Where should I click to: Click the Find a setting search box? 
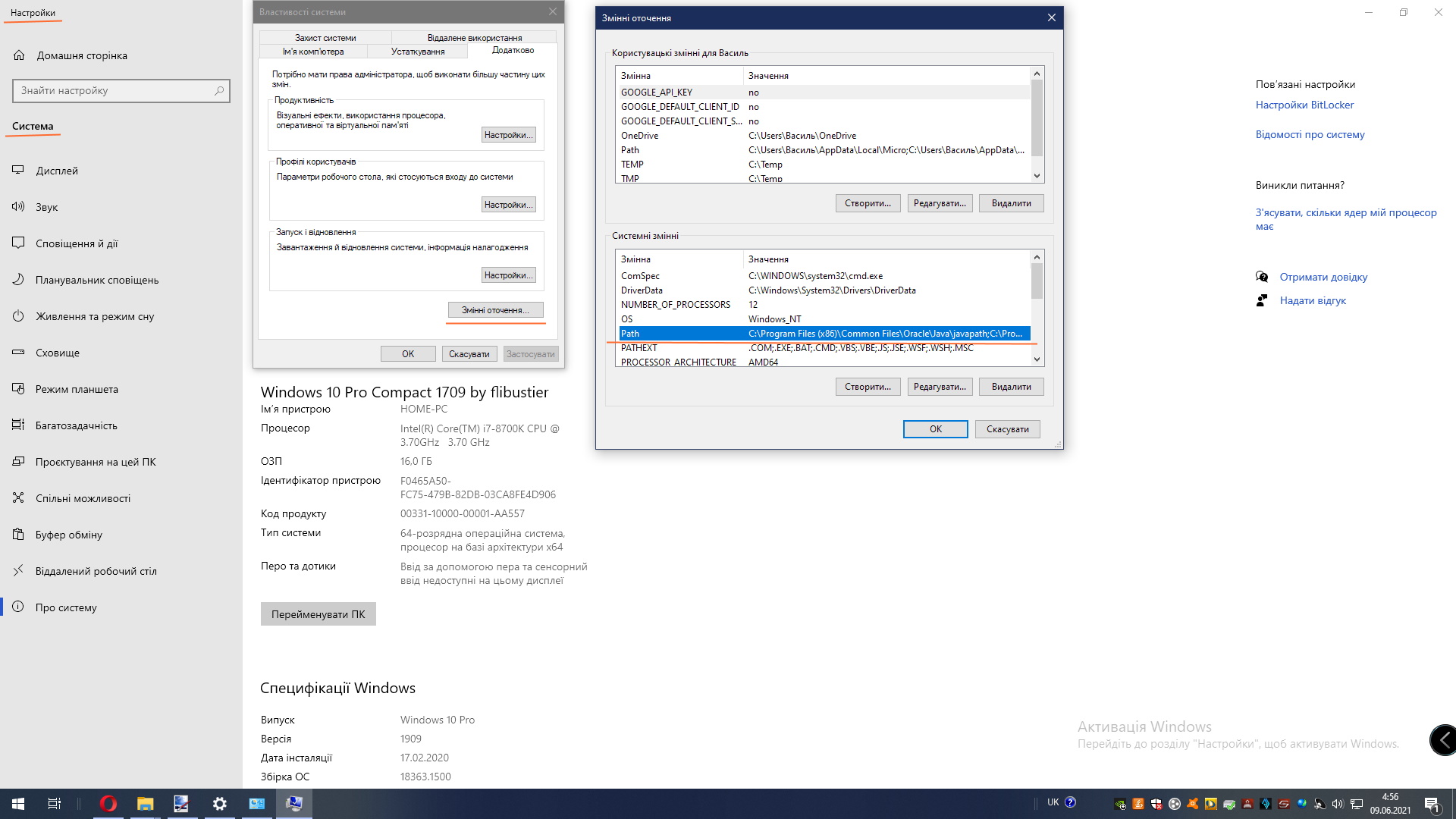point(114,90)
